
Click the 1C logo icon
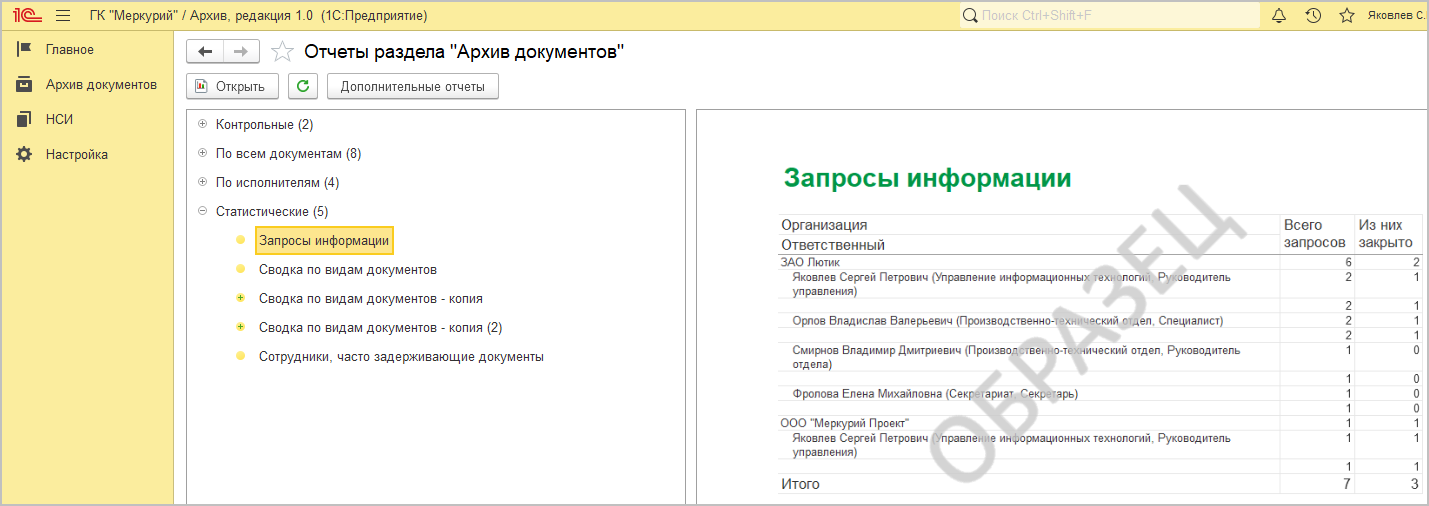26,16
